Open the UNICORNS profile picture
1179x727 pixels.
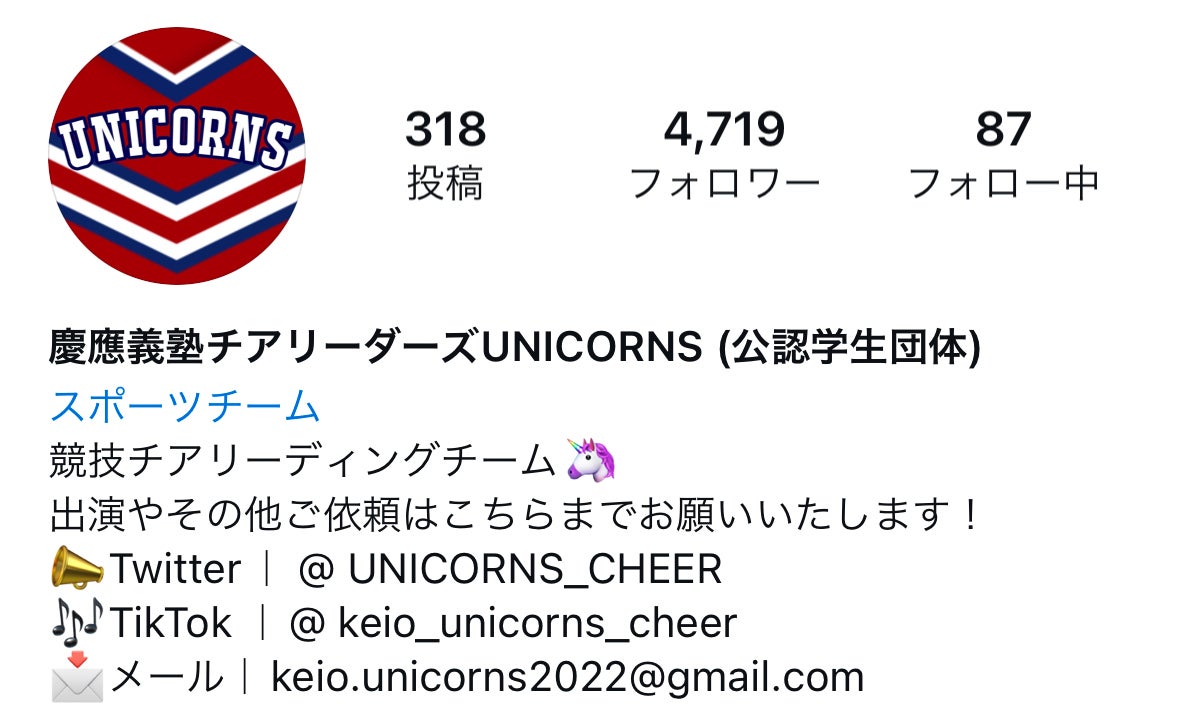[177, 156]
